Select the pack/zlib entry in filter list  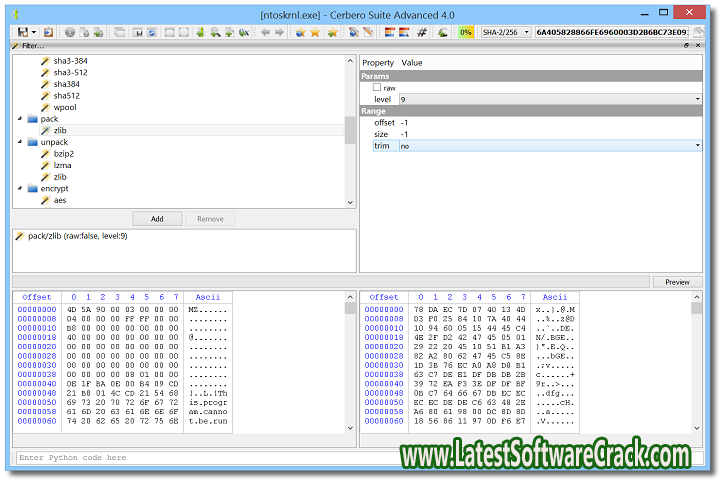point(77,236)
